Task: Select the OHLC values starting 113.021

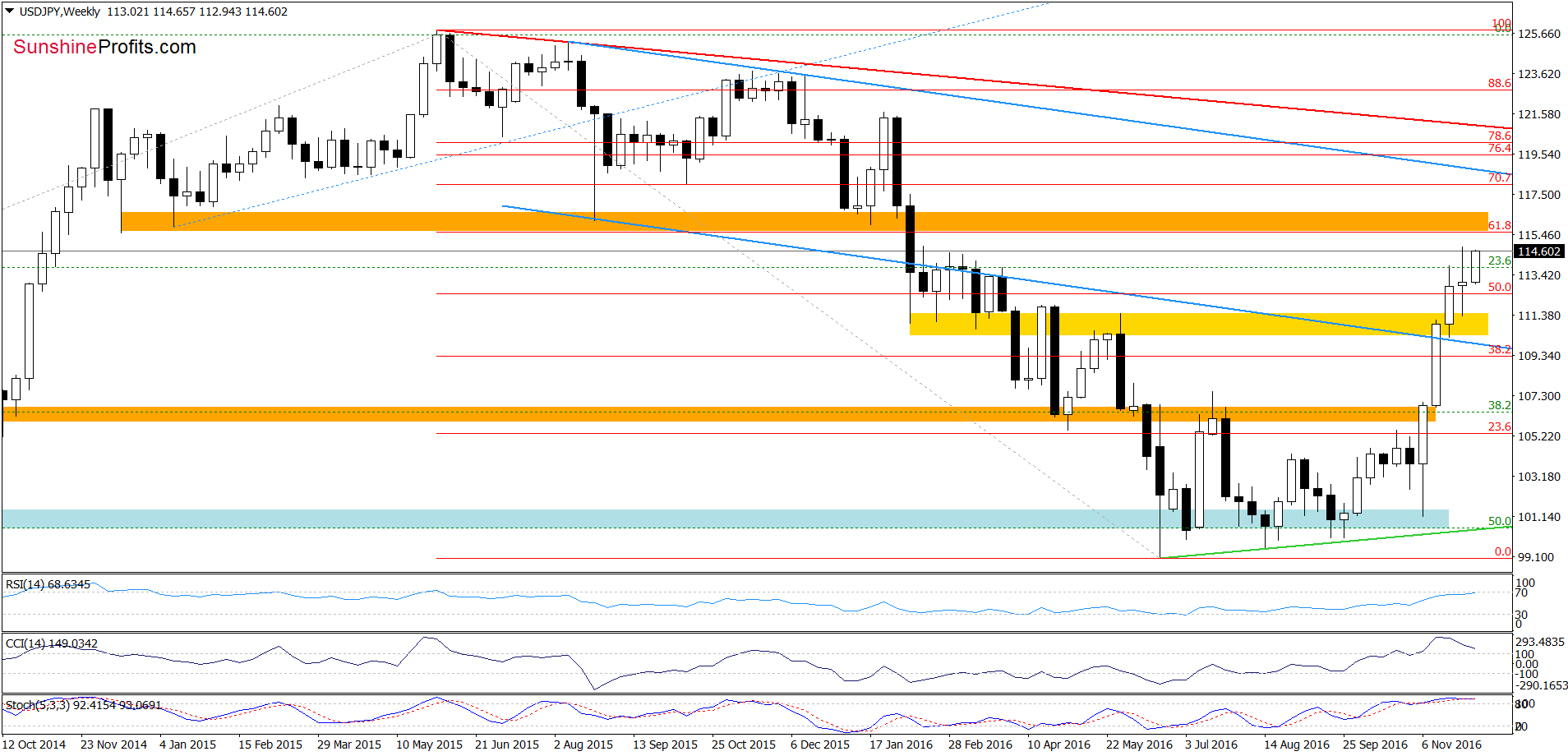Action: click(197, 12)
